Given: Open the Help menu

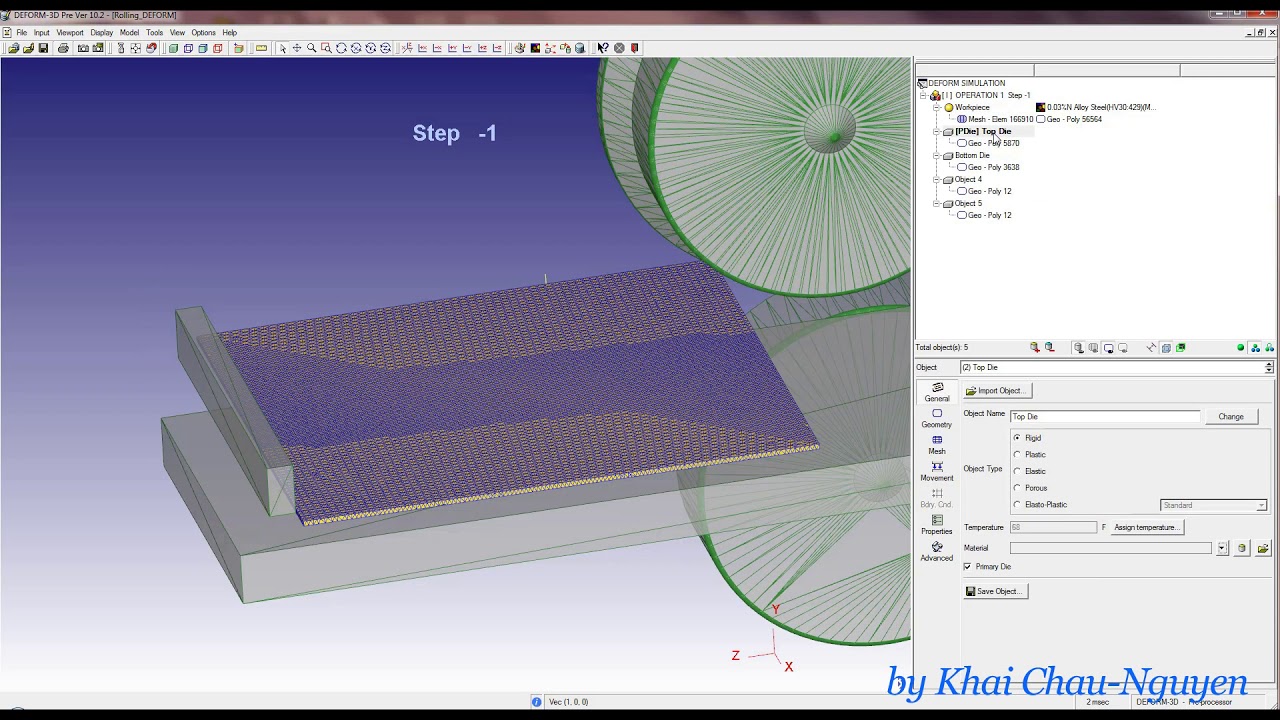Looking at the screenshot, I should click(x=229, y=33).
